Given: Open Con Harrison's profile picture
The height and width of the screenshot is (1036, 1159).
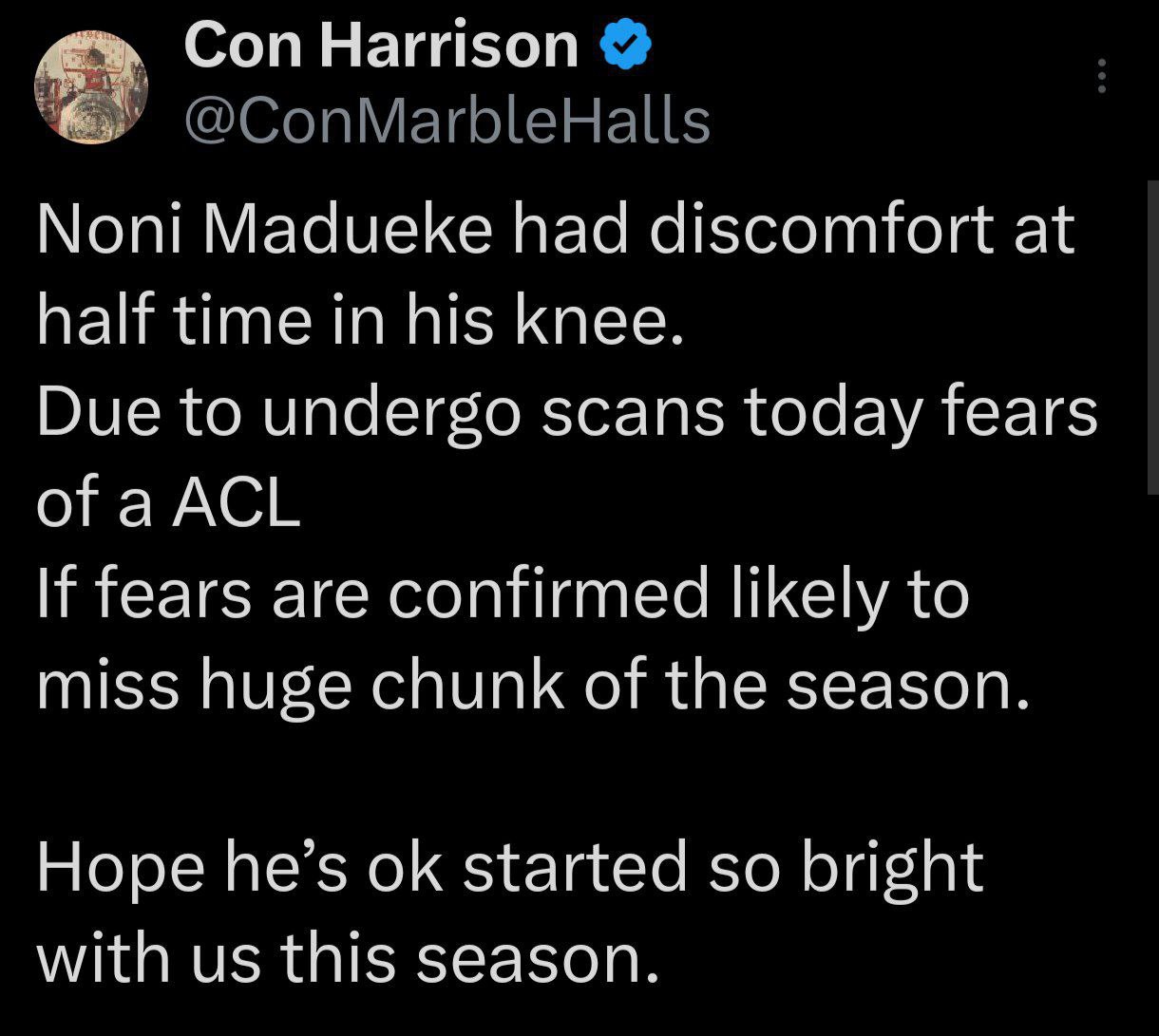Looking at the screenshot, I should click(x=91, y=87).
